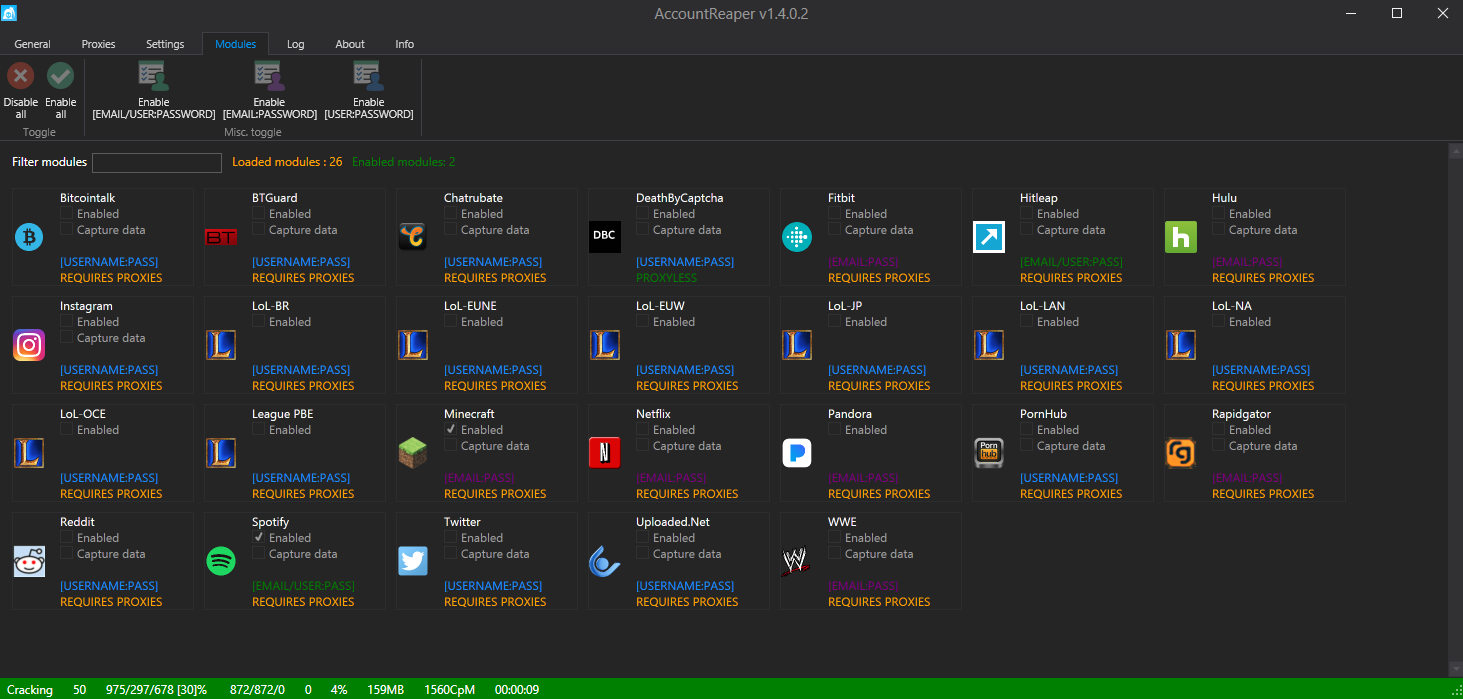Click the Bitcointalk module icon

coord(29,237)
